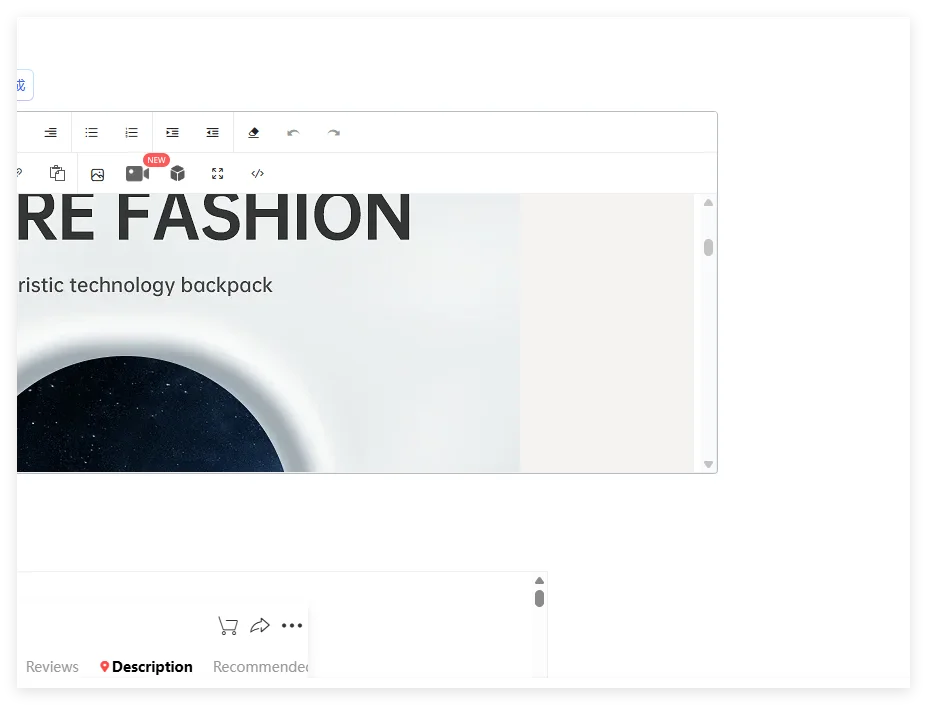Toggle fullscreen editor mode

(218, 173)
